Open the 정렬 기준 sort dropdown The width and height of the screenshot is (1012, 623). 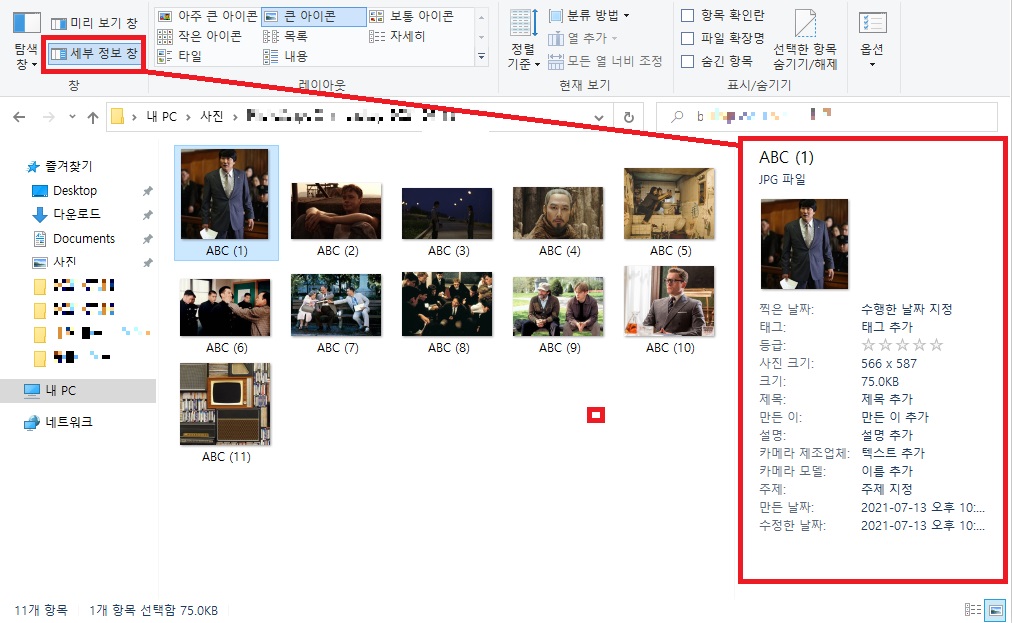pos(523,40)
